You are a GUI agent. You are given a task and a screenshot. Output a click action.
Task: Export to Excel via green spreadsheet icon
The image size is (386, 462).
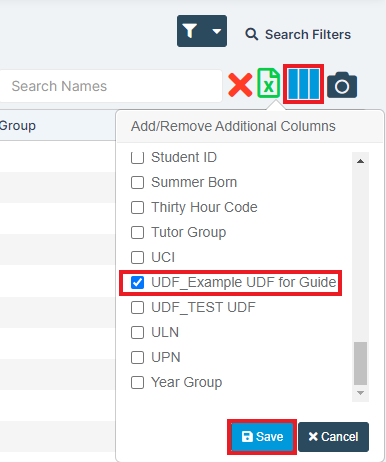click(x=268, y=83)
